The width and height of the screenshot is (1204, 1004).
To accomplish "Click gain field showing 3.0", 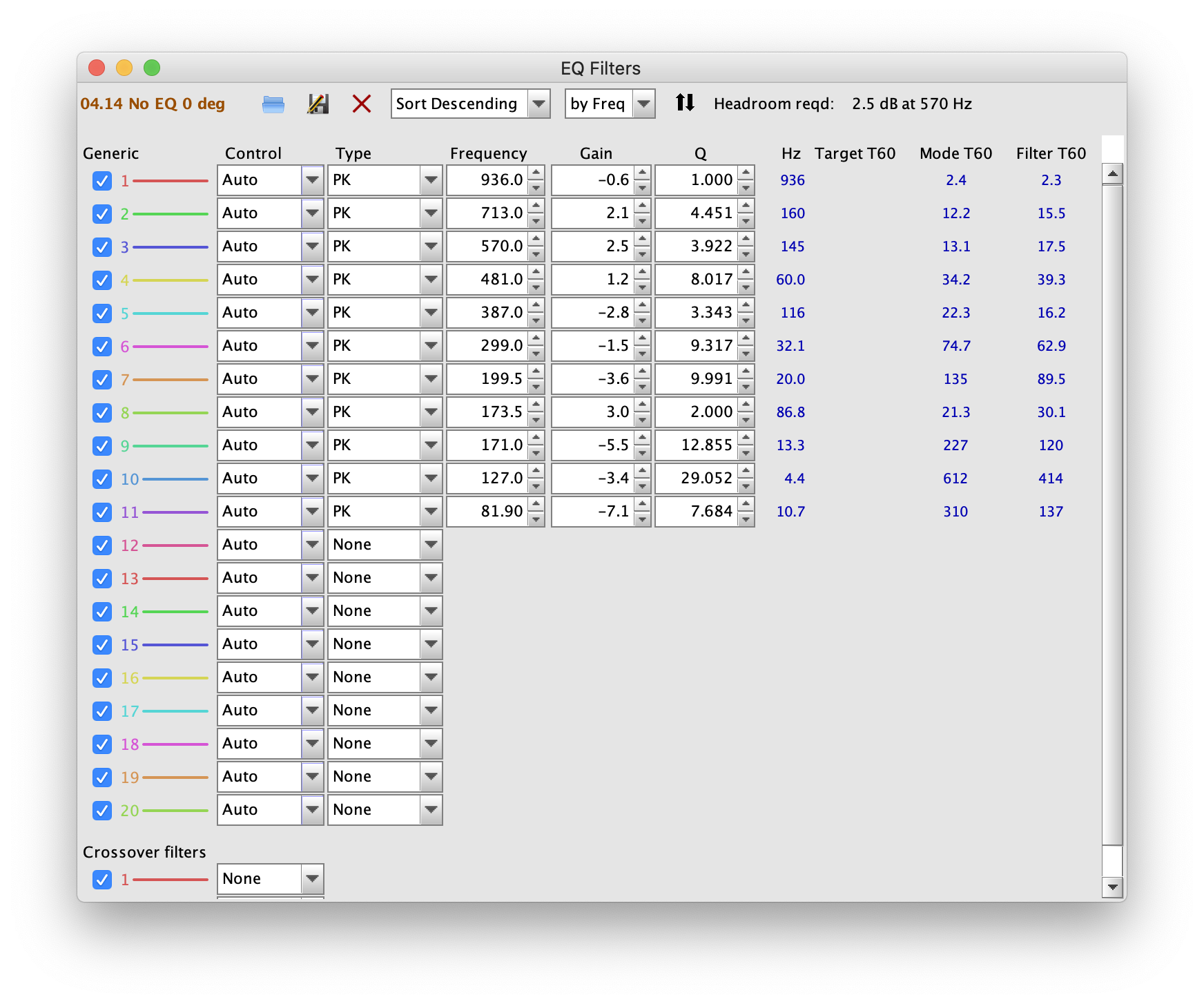I will [593, 412].
